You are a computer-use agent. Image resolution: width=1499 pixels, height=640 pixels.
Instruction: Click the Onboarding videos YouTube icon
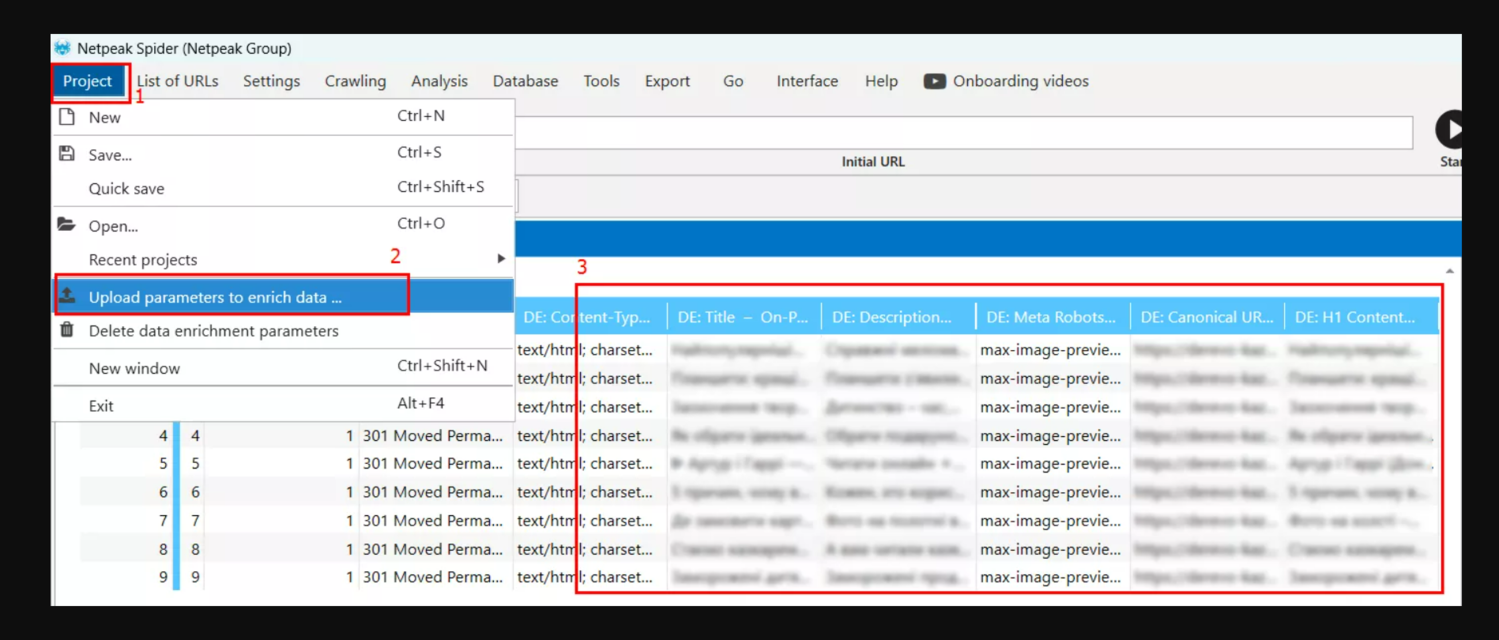pos(934,81)
